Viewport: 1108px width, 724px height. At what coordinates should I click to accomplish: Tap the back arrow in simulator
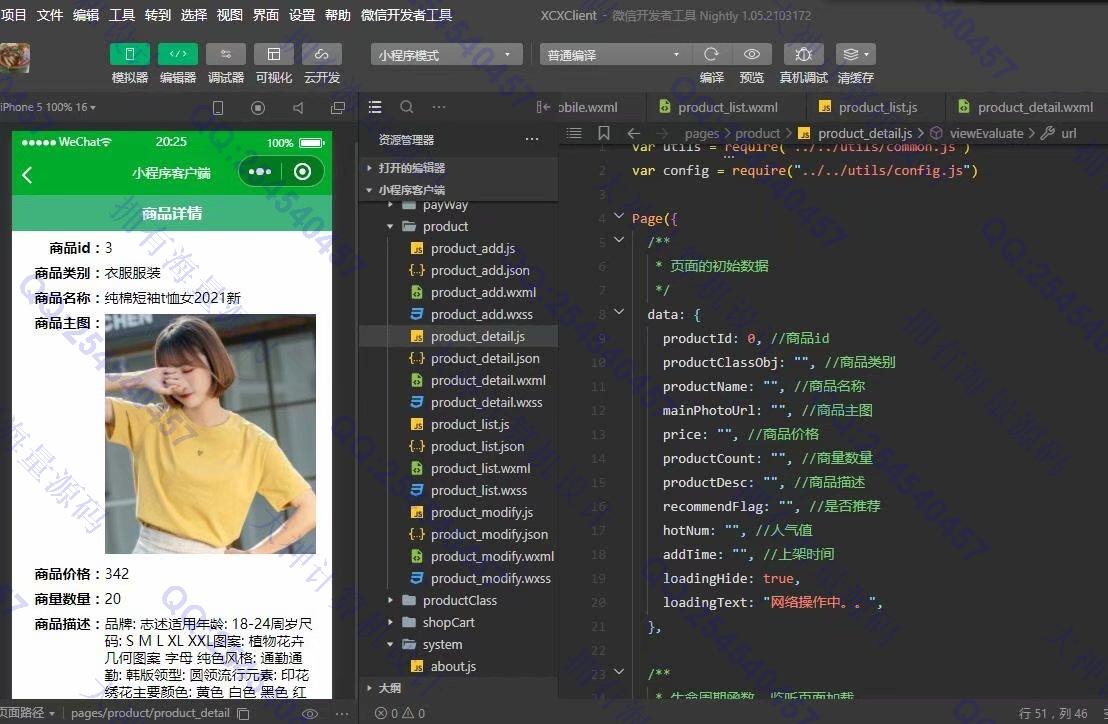pyautogui.click(x=27, y=174)
